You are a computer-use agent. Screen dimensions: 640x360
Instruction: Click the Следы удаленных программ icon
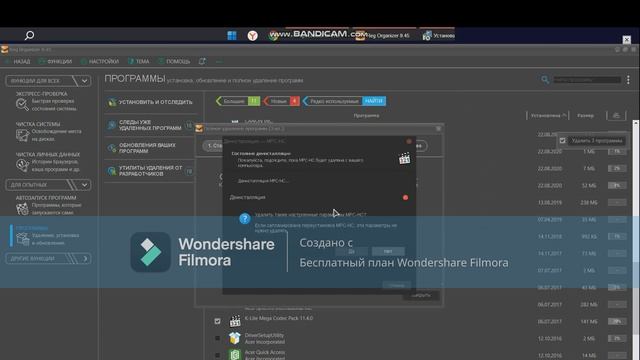click(112, 125)
